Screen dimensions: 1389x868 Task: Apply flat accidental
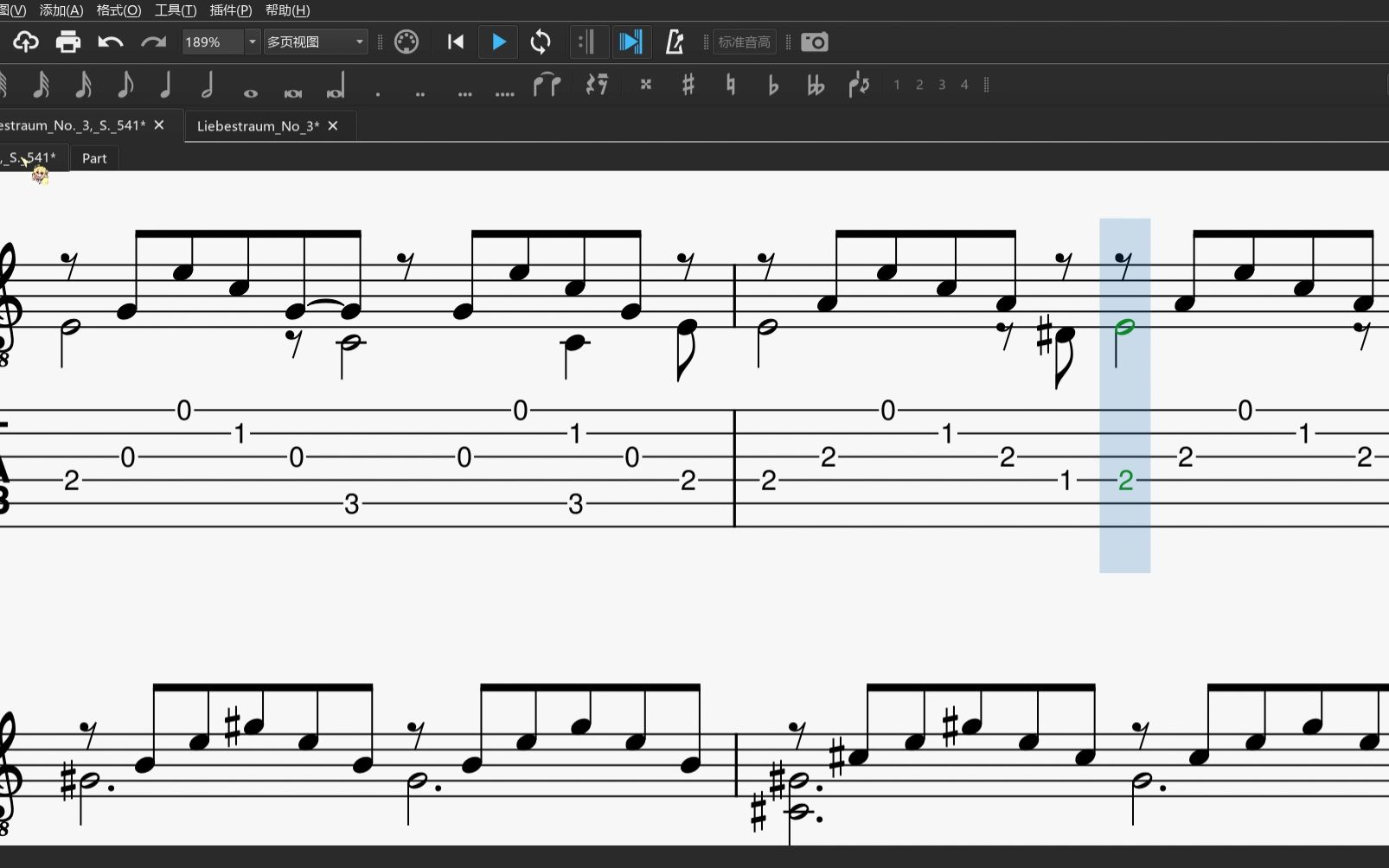[773, 85]
